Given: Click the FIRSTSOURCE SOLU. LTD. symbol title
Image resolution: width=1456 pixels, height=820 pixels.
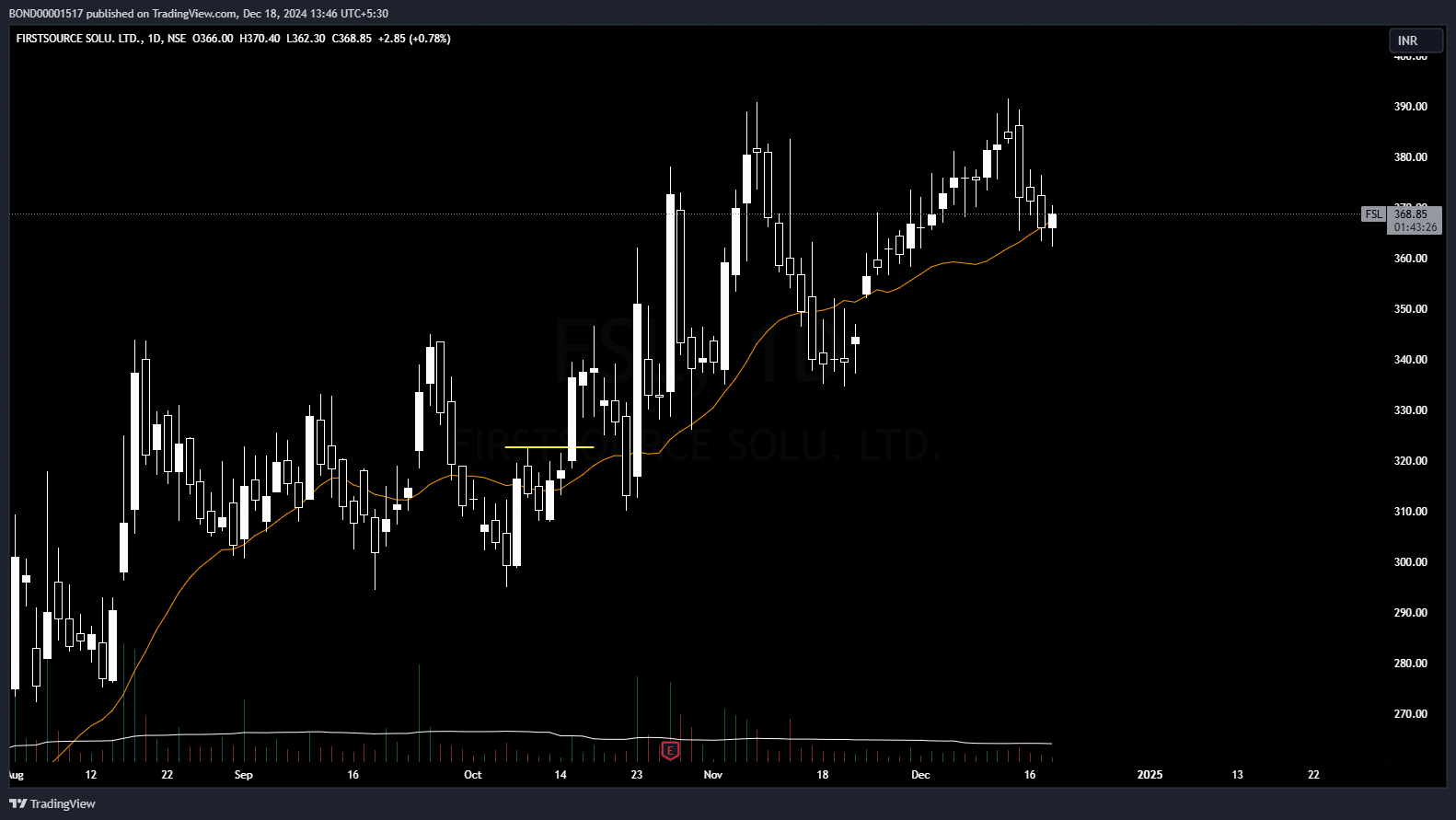Looking at the screenshot, I should [x=78, y=39].
